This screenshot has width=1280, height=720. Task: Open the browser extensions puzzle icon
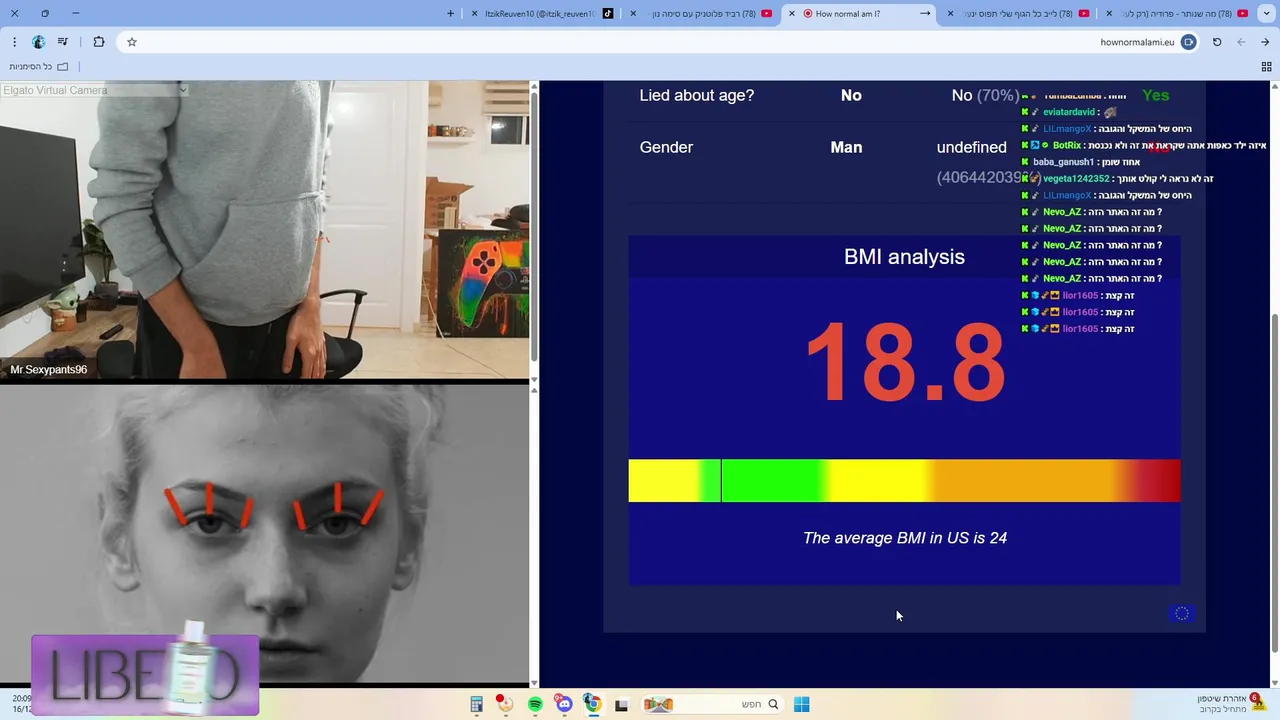tap(98, 42)
